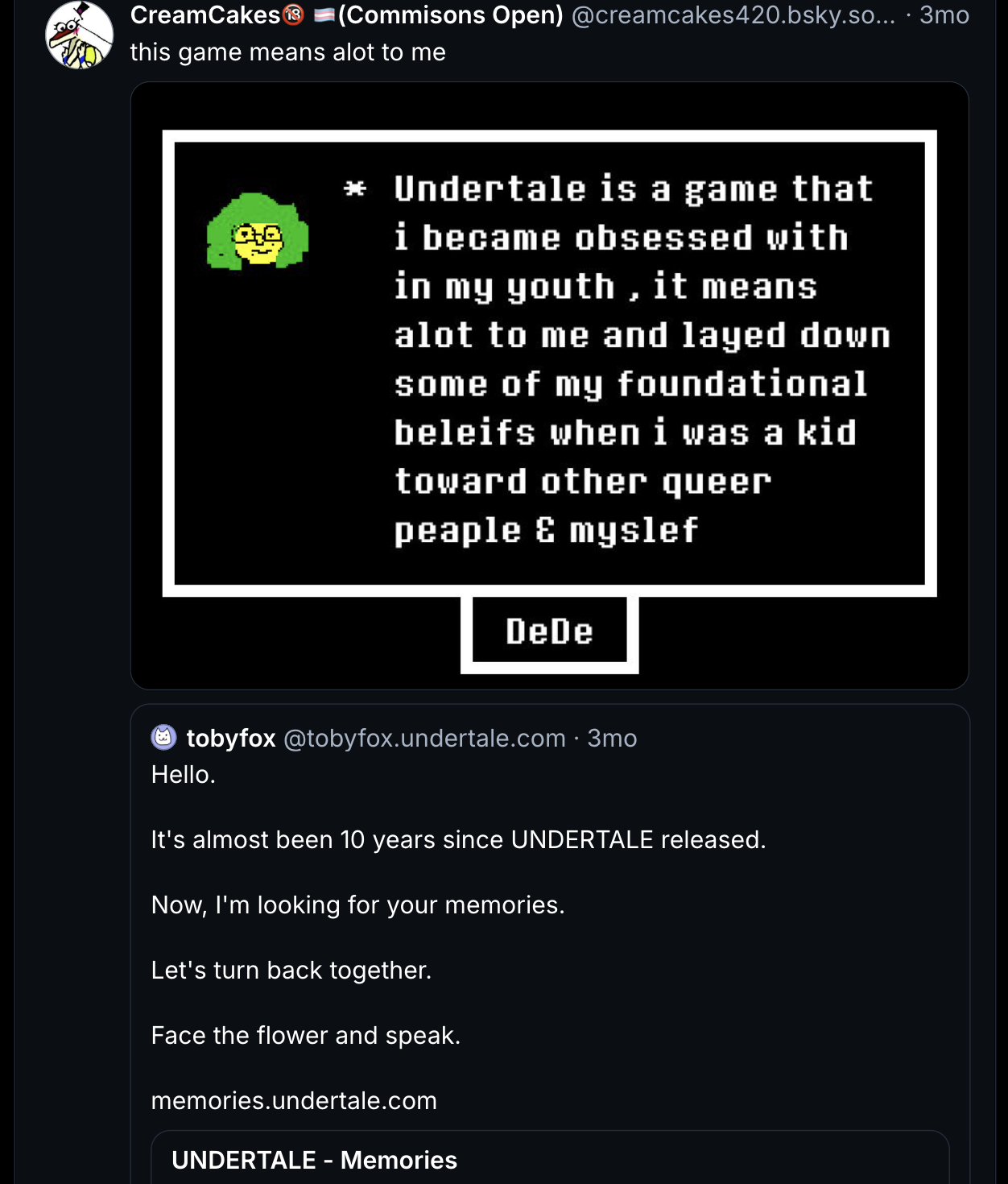Open the UNDERTALE - Memories link card
Screen dimensions: 1008x1184
pos(550,1158)
